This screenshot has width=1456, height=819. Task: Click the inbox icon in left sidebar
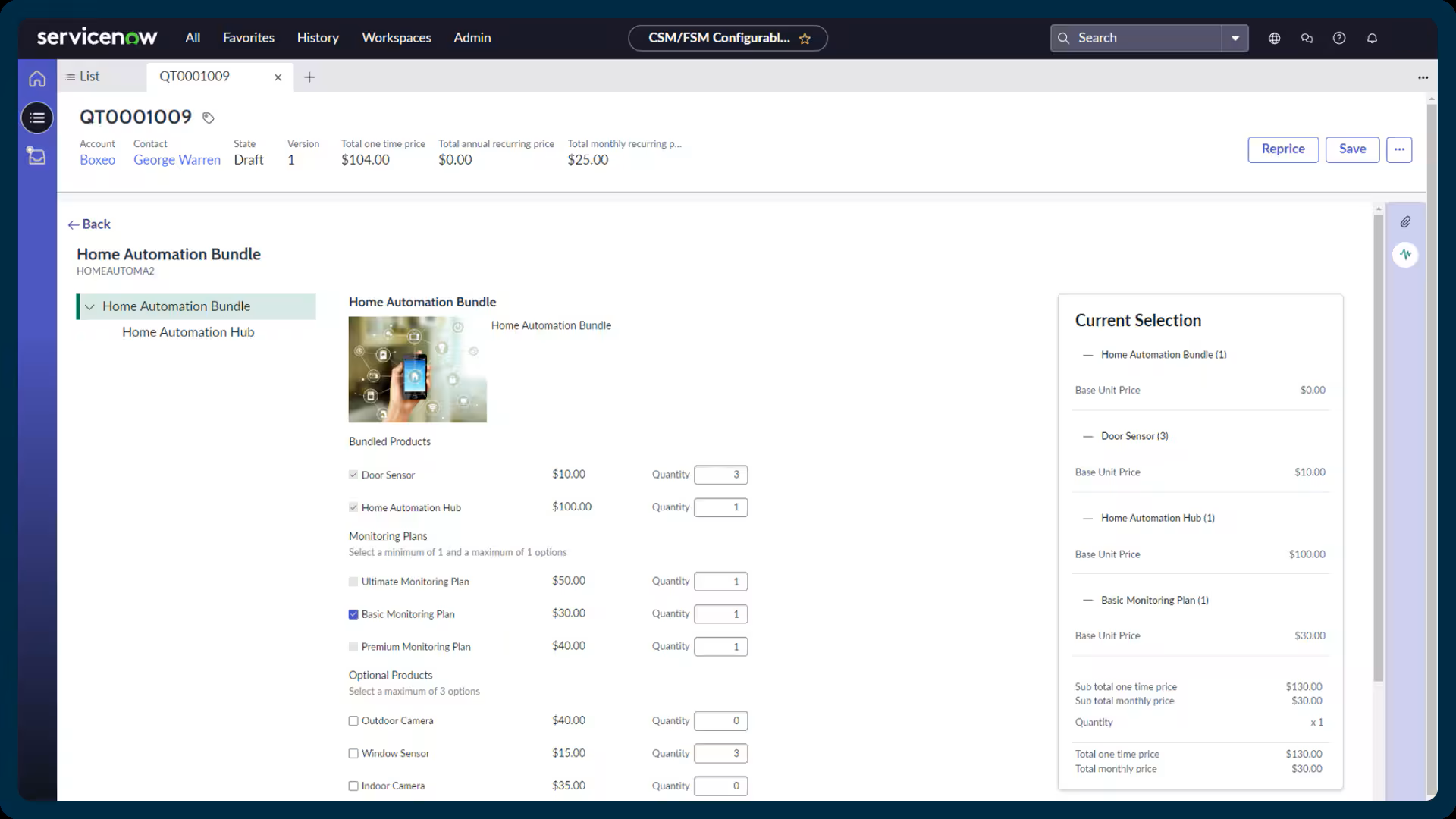pos(37,156)
